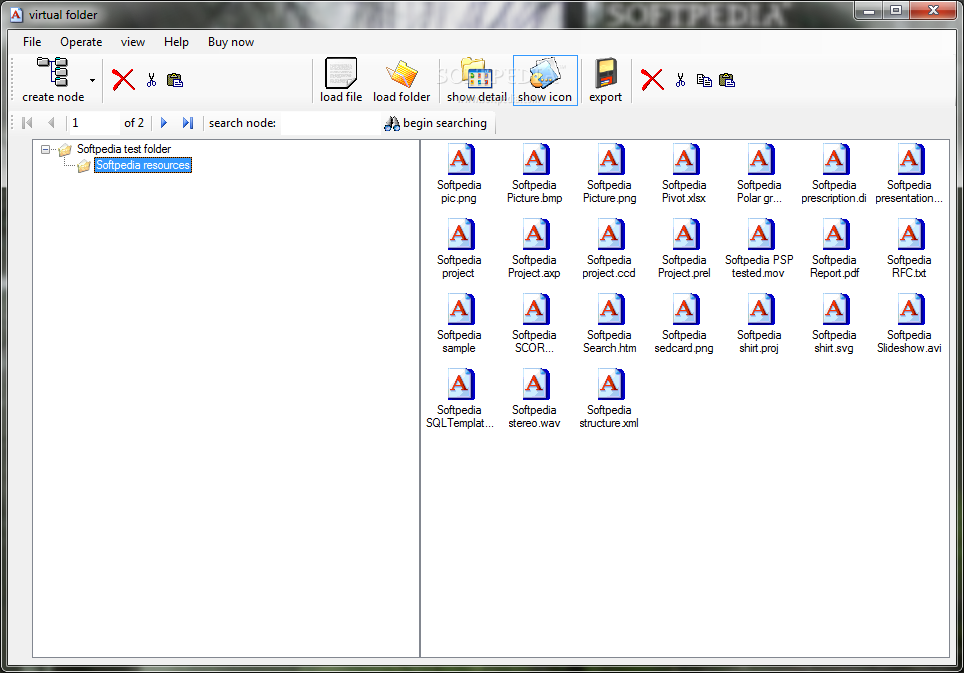The image size is (964, 673).
Task: Click the red delete X in right toolbar
Action: pyautogui.click(x=652, y=80)
